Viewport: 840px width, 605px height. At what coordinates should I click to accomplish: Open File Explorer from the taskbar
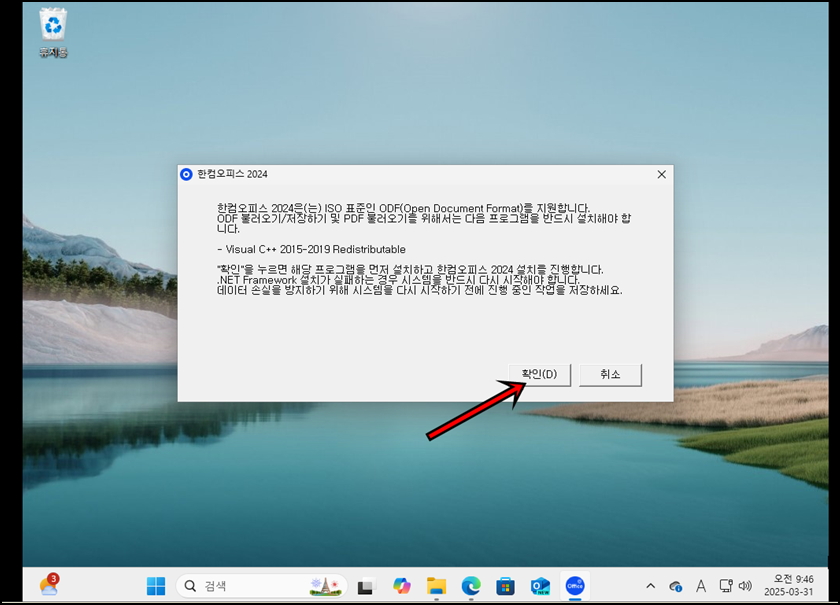tap(436, 586)
